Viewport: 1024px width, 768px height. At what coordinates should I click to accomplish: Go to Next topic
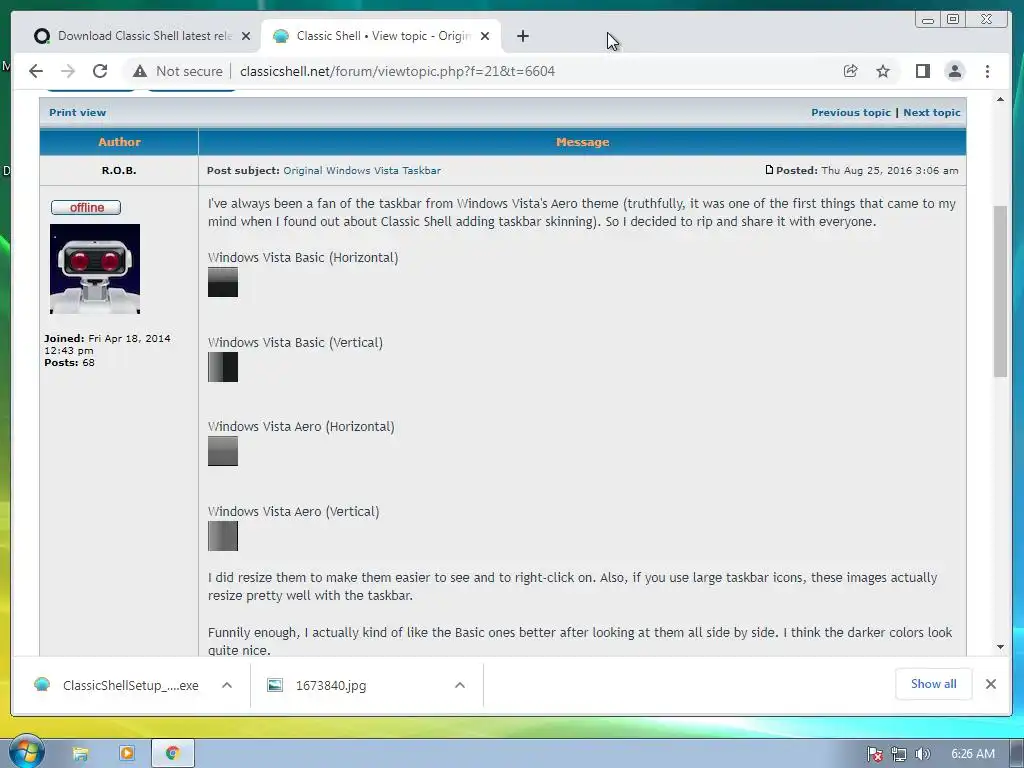[x=931, y=112]
